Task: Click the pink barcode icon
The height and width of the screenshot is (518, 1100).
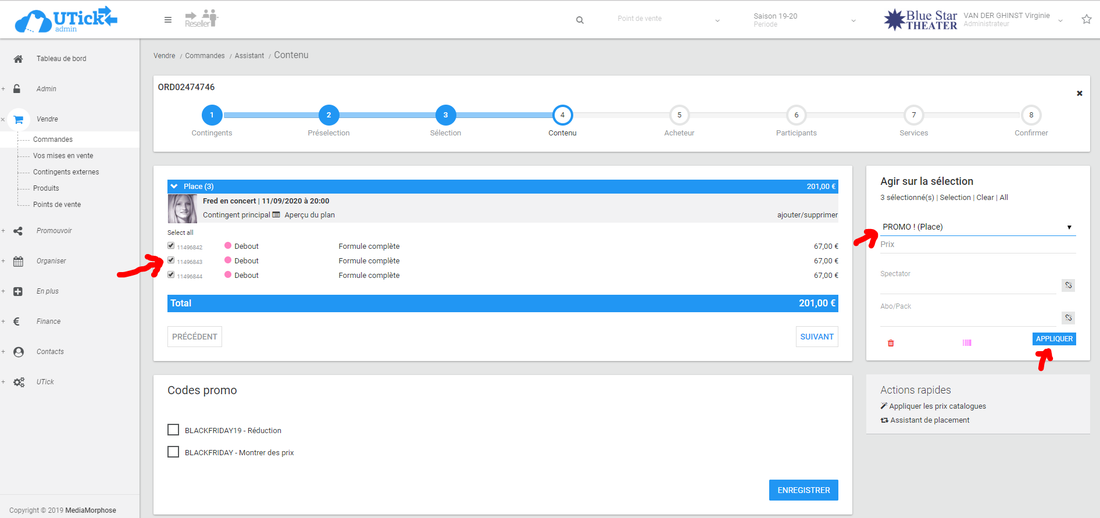Action: 967,343
